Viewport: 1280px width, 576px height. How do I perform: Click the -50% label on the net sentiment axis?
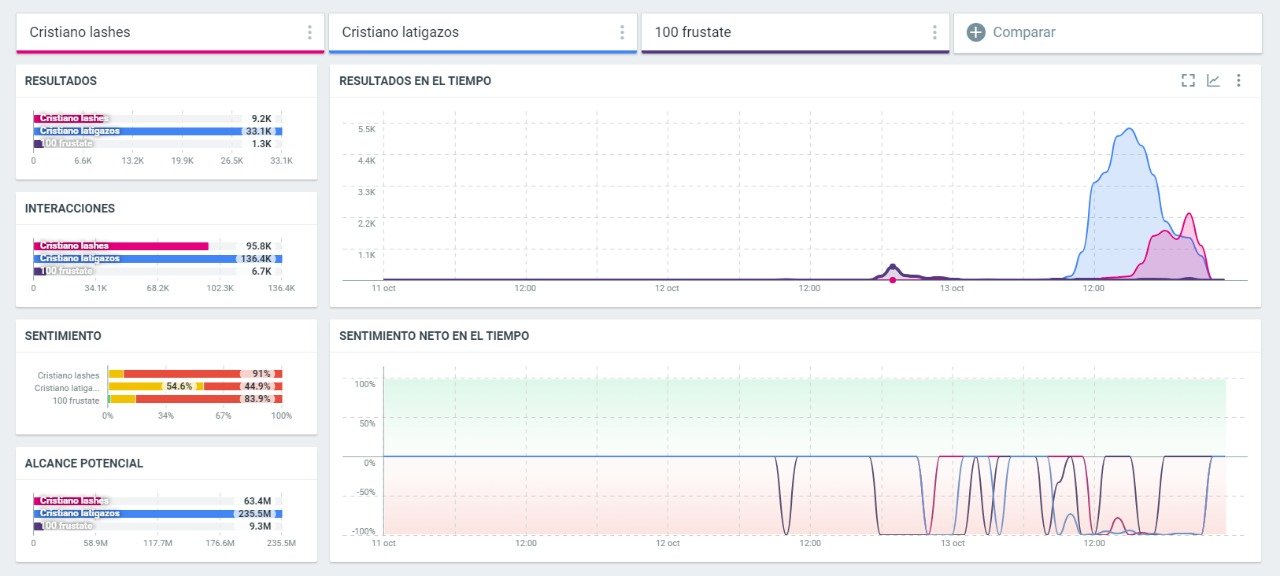point(365,492)
